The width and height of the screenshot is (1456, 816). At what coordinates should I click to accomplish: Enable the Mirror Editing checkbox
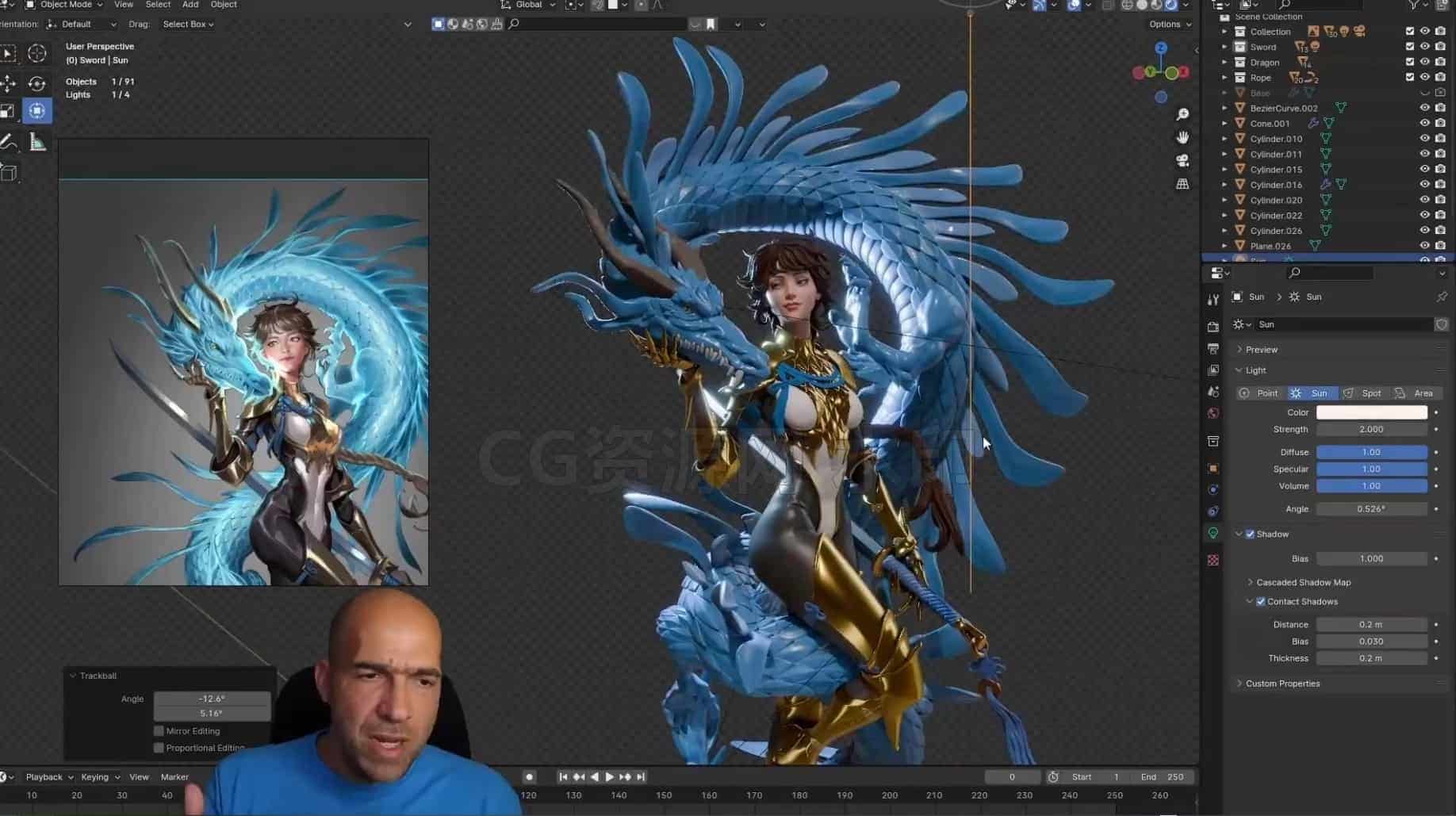click(159, 731)
